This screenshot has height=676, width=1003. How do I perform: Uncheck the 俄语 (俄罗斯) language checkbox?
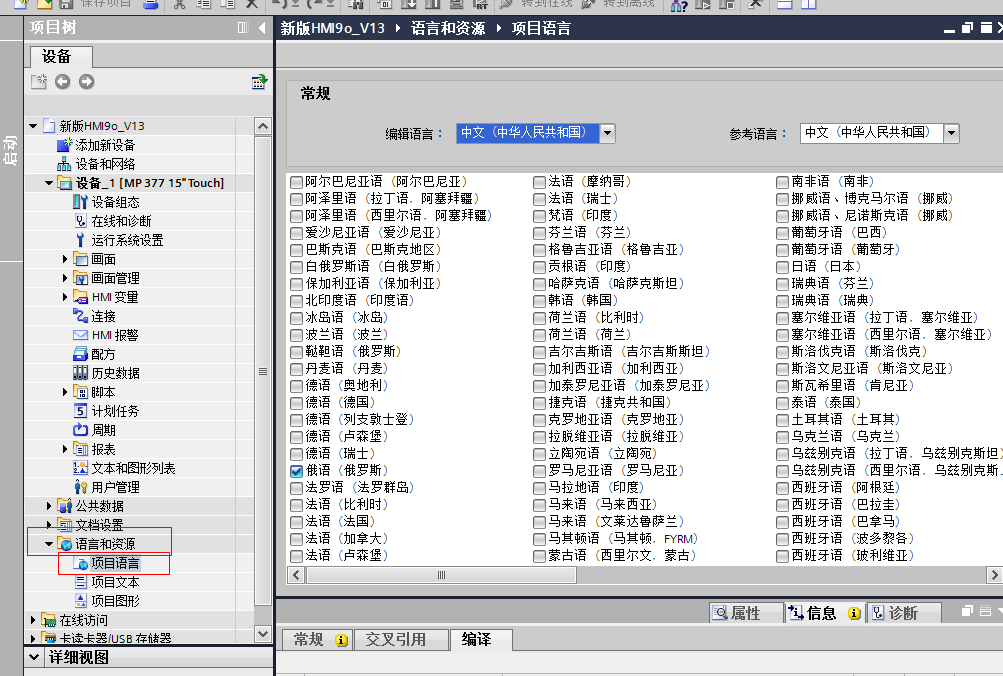click(296, 470)
